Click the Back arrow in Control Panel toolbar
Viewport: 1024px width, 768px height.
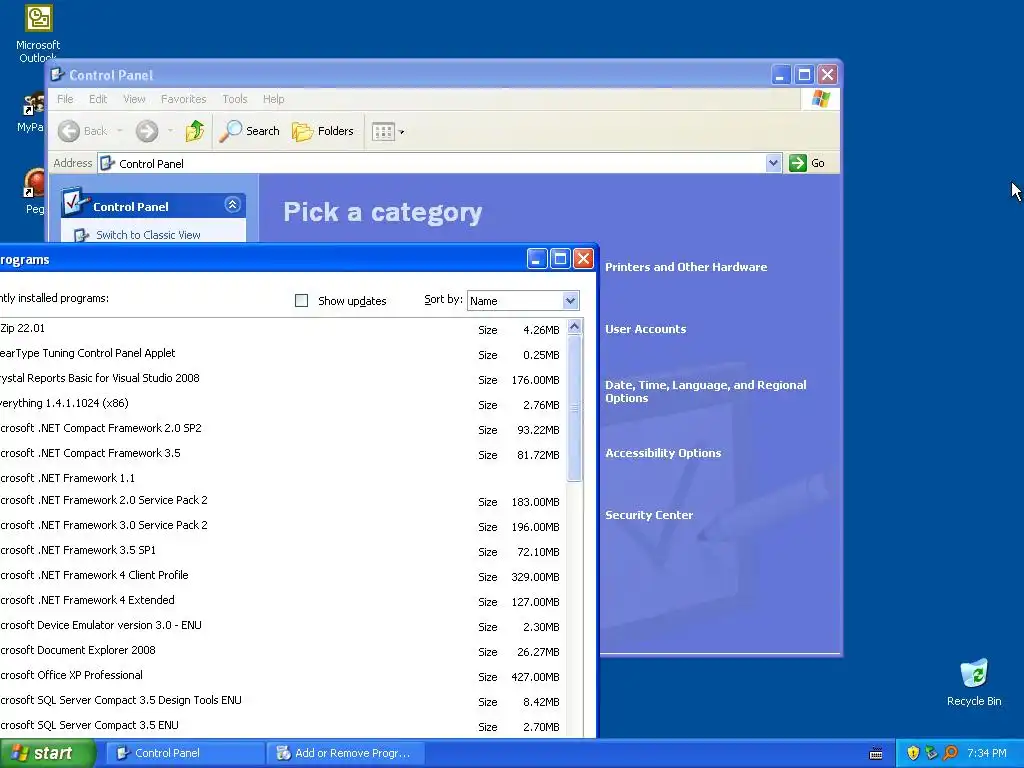click(x=69, y=131)
